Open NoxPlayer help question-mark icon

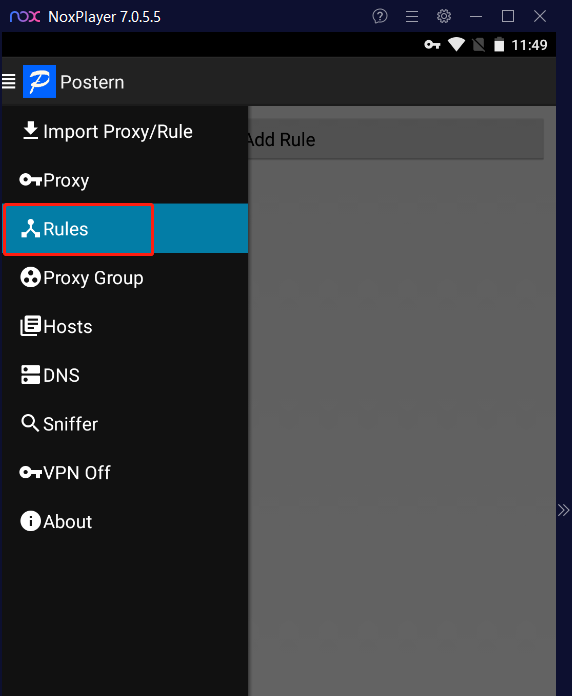(380, 16)
